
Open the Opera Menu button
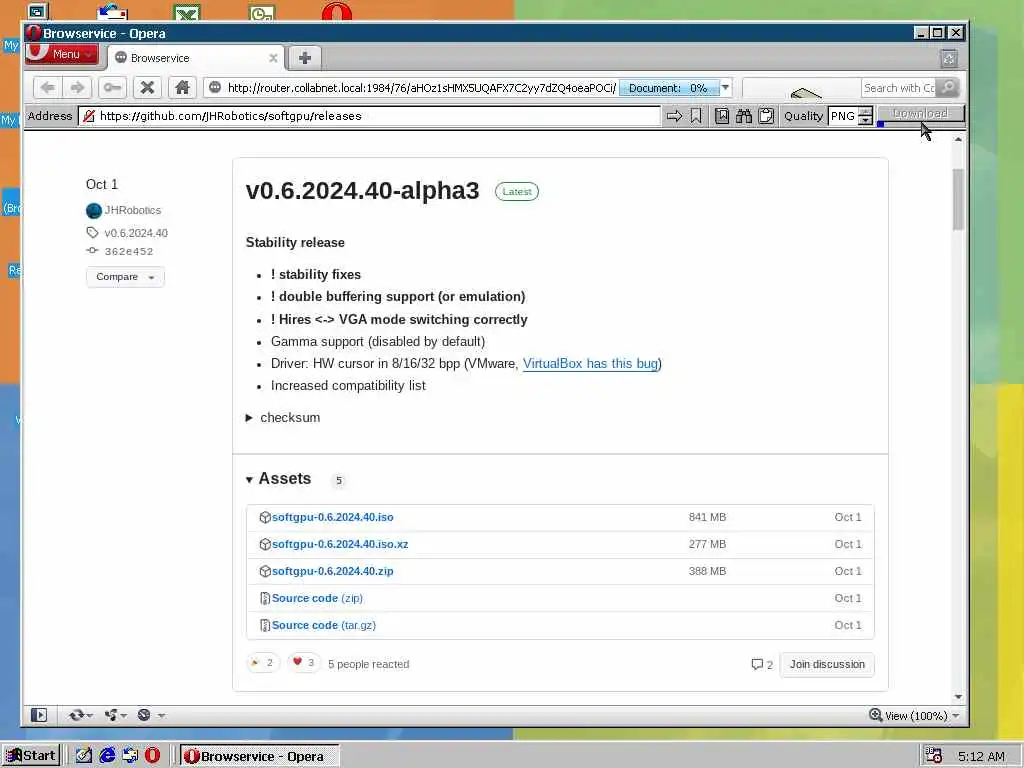point(62,54)
